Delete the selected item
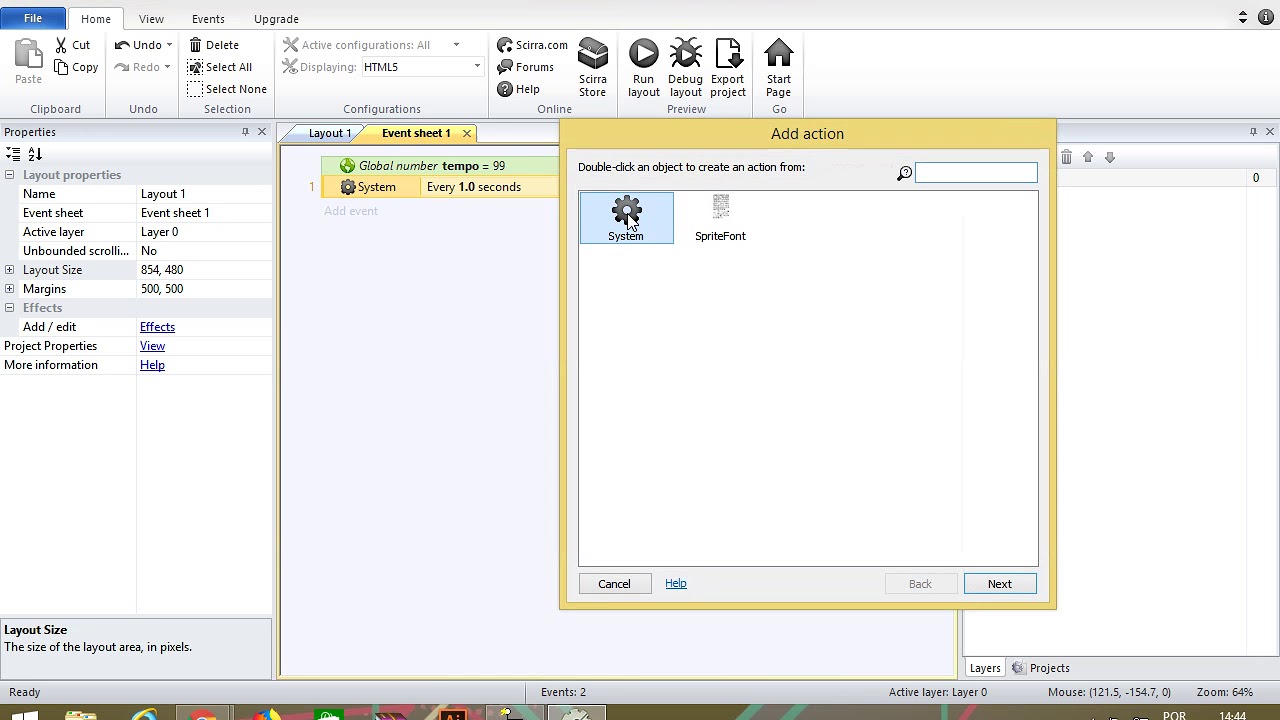Viewport: 1280px width, 720px height. click(214, 45)
